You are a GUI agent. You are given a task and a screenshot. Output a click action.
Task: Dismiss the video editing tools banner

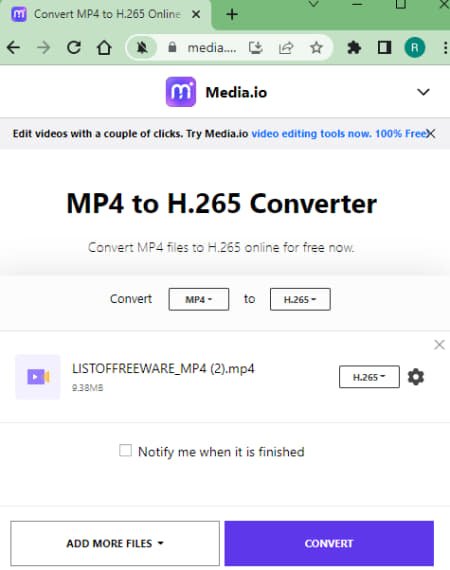pyautogui.click(x=431, y=133)
